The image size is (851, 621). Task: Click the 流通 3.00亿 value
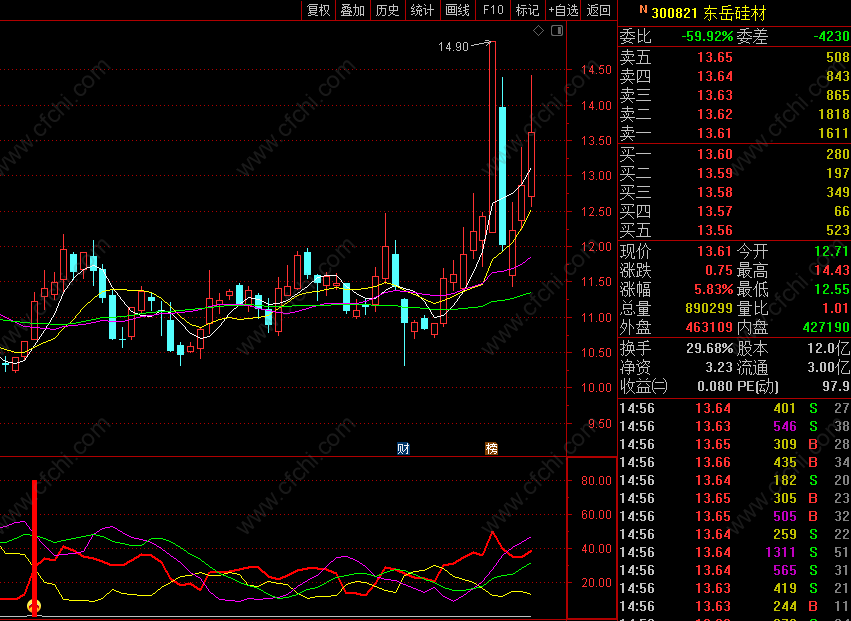828,367
